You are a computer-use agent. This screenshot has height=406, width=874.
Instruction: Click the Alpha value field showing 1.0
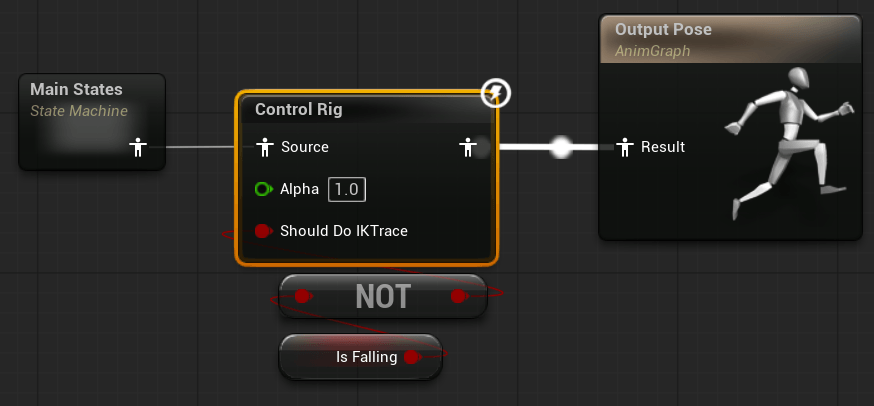345,189
